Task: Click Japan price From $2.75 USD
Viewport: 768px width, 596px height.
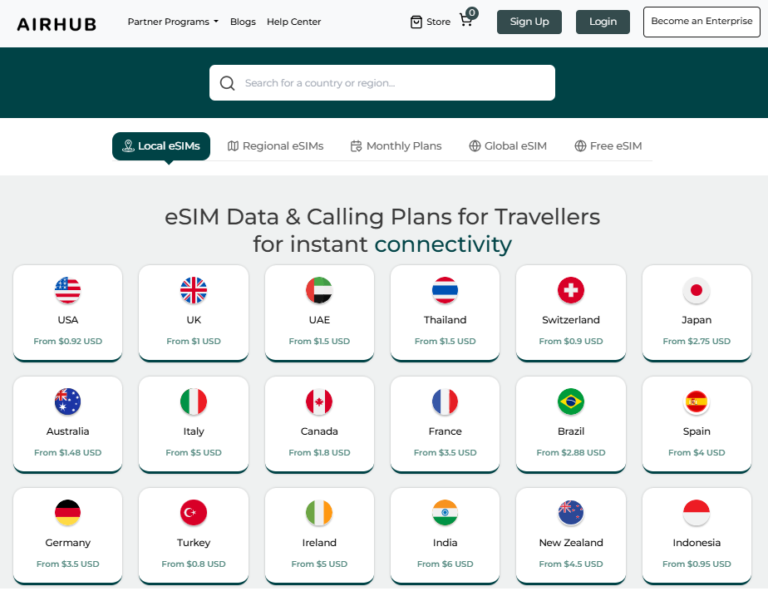Action: tap(696, 341)
